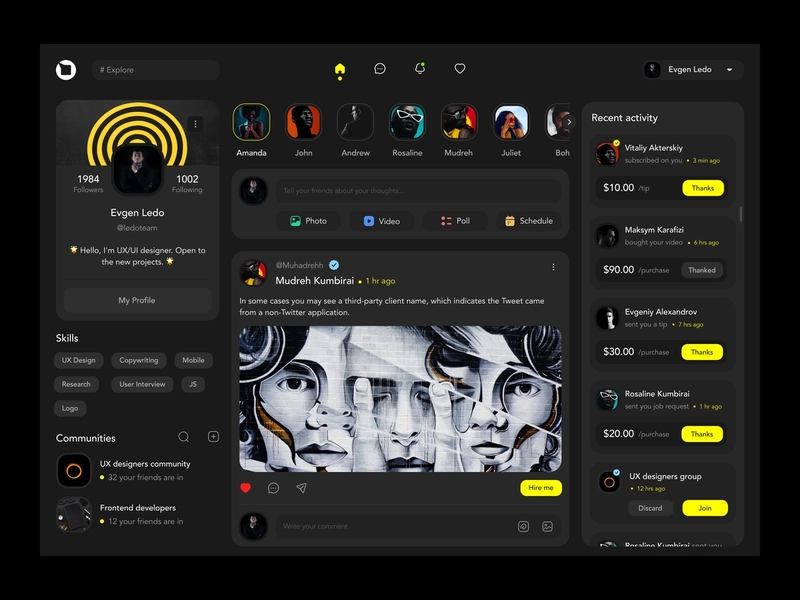Toggle the red heart like on Mudreh's post

pos(246,488)
